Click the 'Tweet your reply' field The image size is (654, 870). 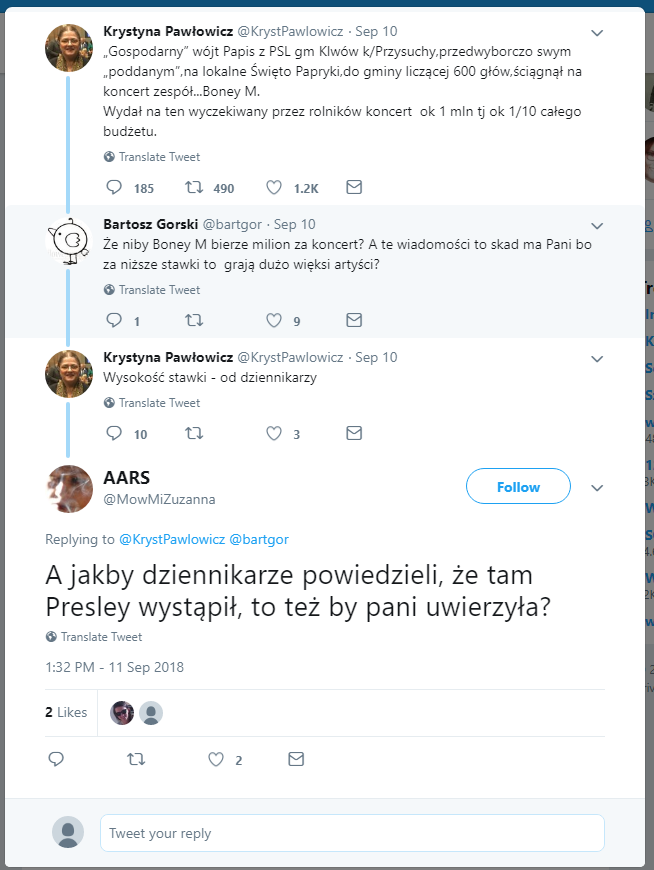[352, 832]
